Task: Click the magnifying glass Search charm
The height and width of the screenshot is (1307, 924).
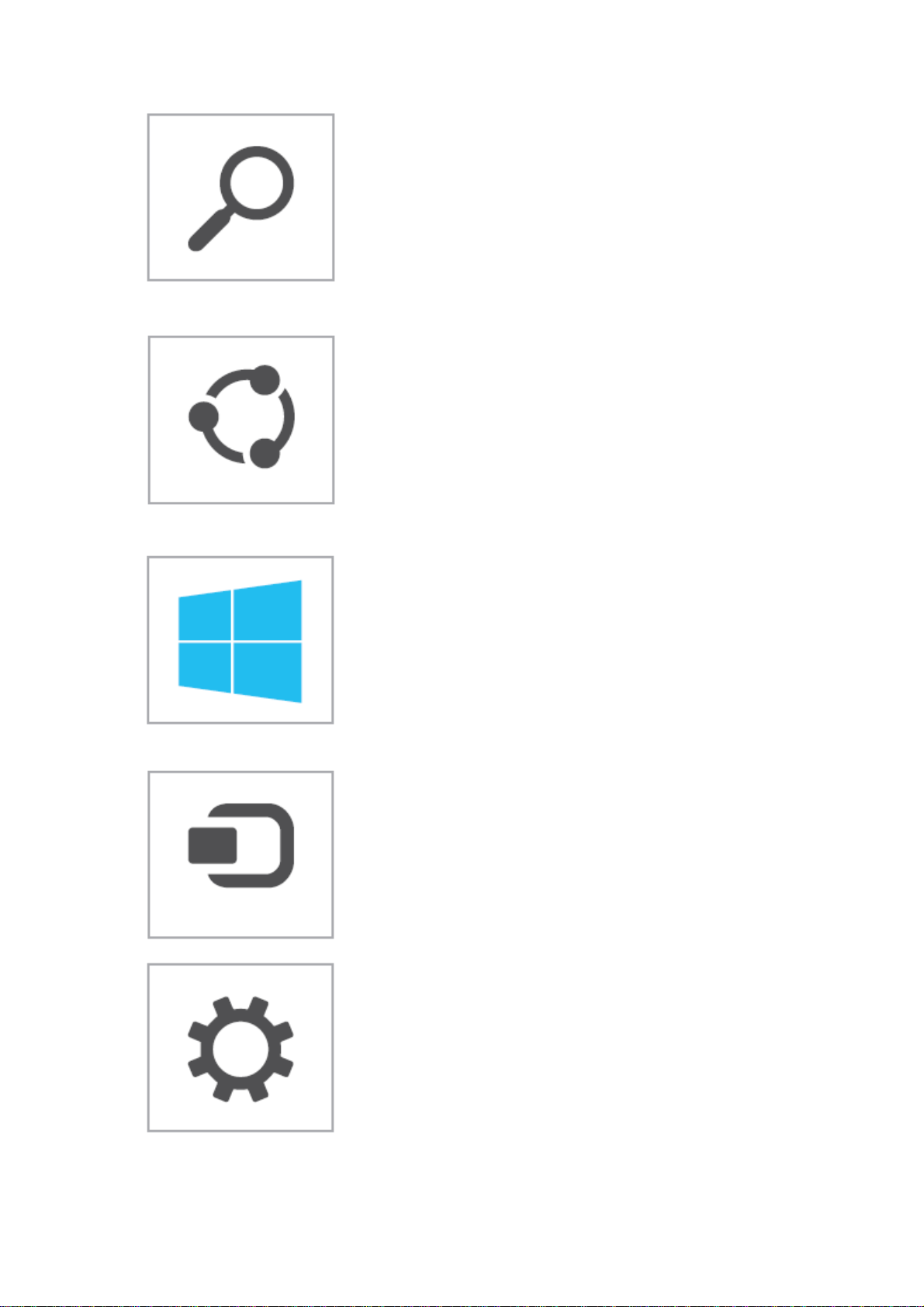Action: click(241, 197)
